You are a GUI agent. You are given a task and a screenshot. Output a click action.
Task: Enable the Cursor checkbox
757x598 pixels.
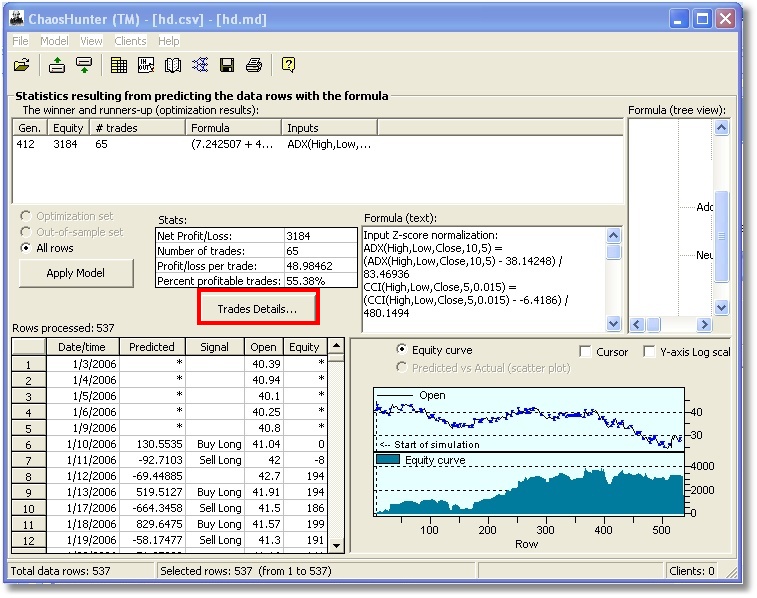(585, 351)
